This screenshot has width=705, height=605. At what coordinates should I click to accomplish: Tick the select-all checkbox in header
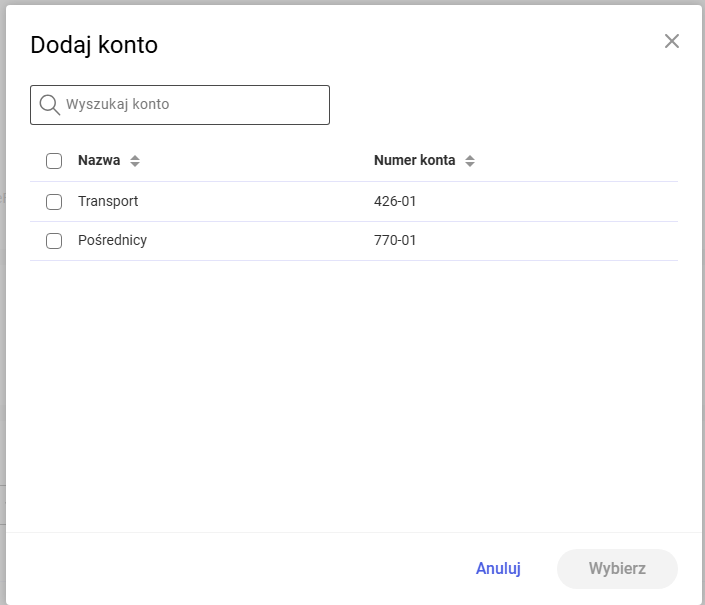[54, 161]
